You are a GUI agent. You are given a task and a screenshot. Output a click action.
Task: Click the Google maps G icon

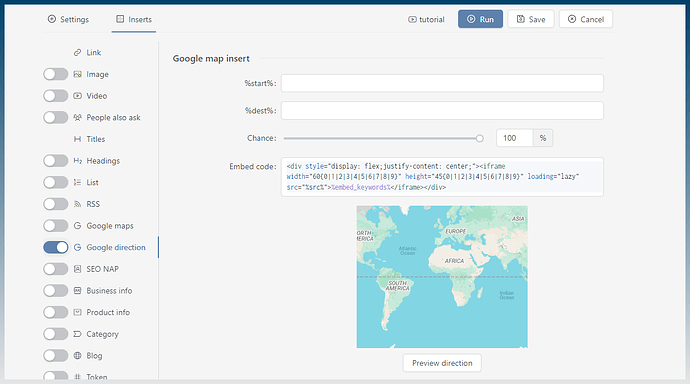[x=77, y=226]
